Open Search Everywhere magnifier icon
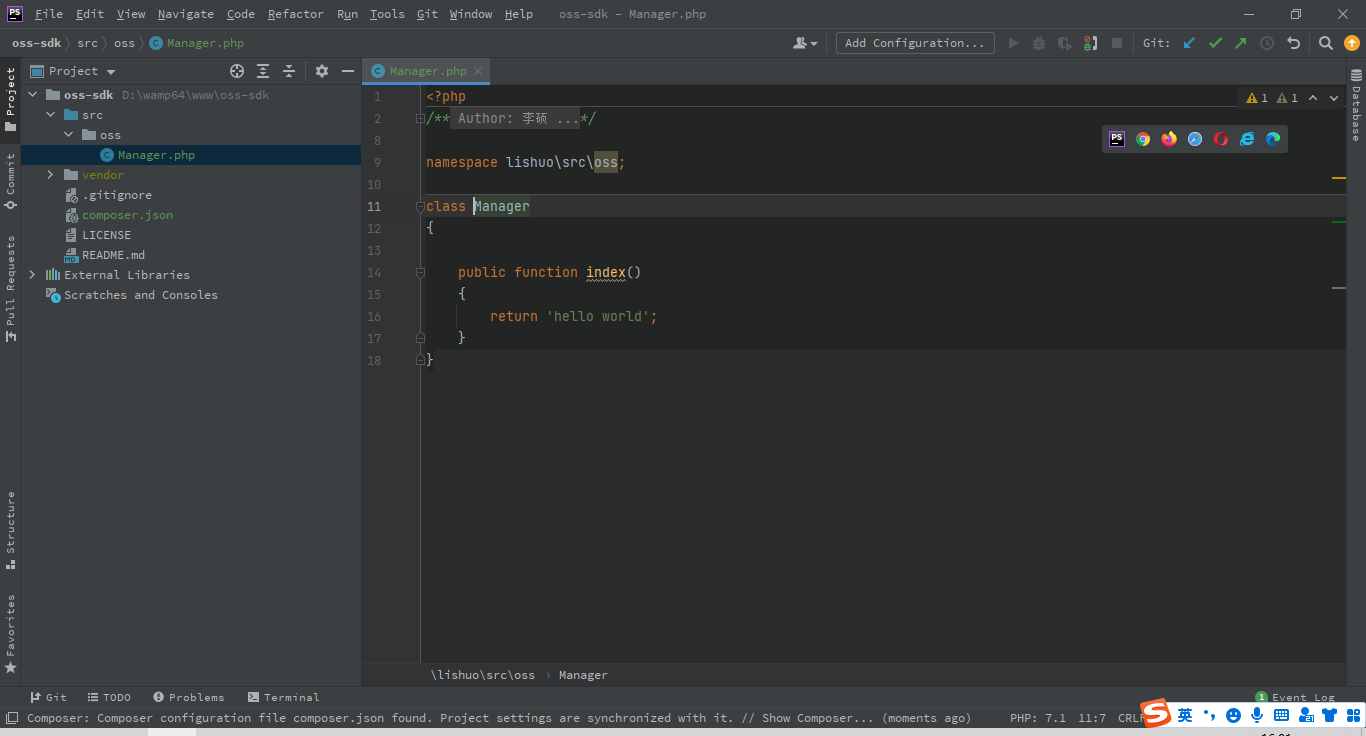The height and width of the screenshot is (736, 1366). [x=1325, y=43]
